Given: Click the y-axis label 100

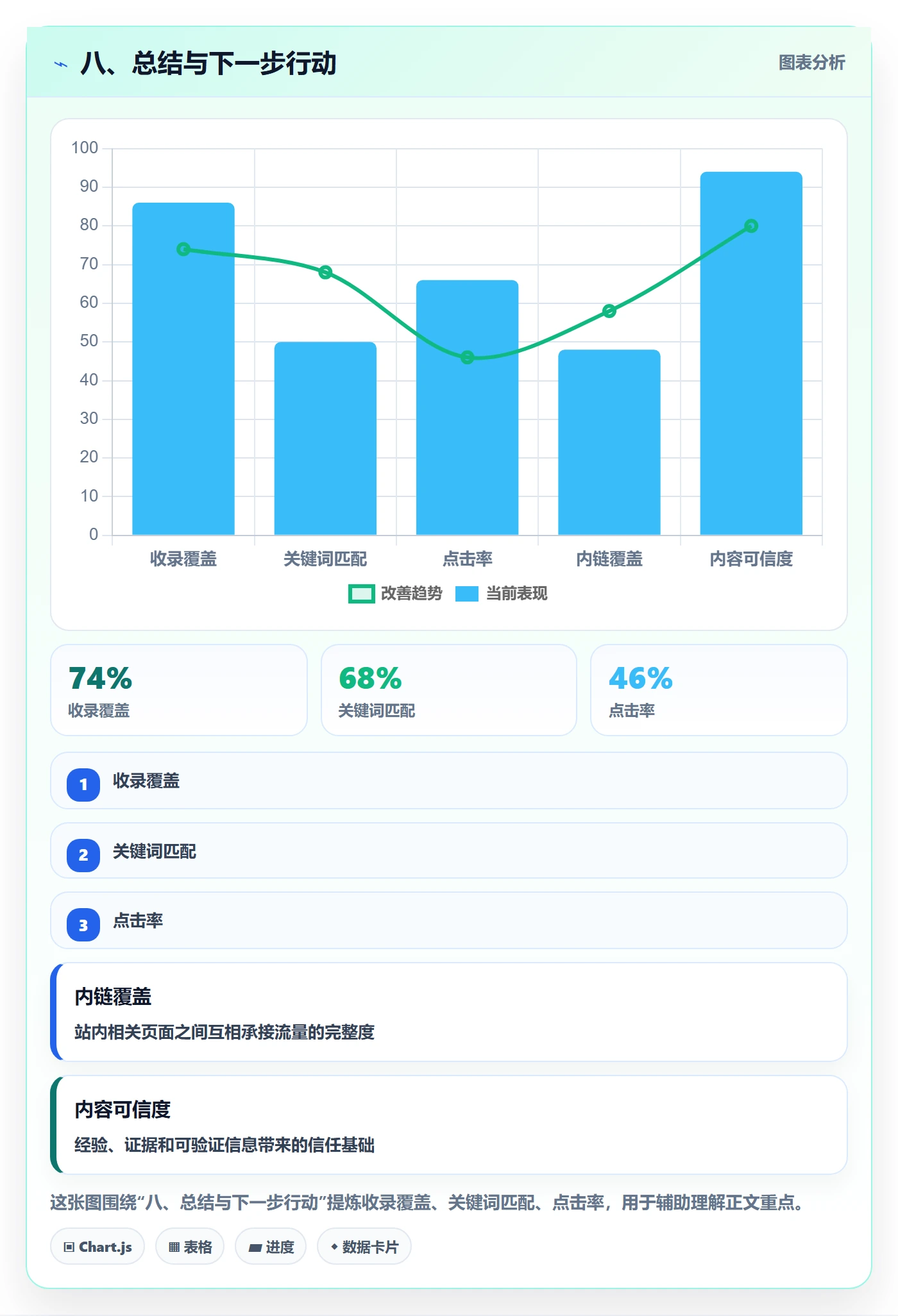Looking at the screenshot, I should tap(85, 148).
